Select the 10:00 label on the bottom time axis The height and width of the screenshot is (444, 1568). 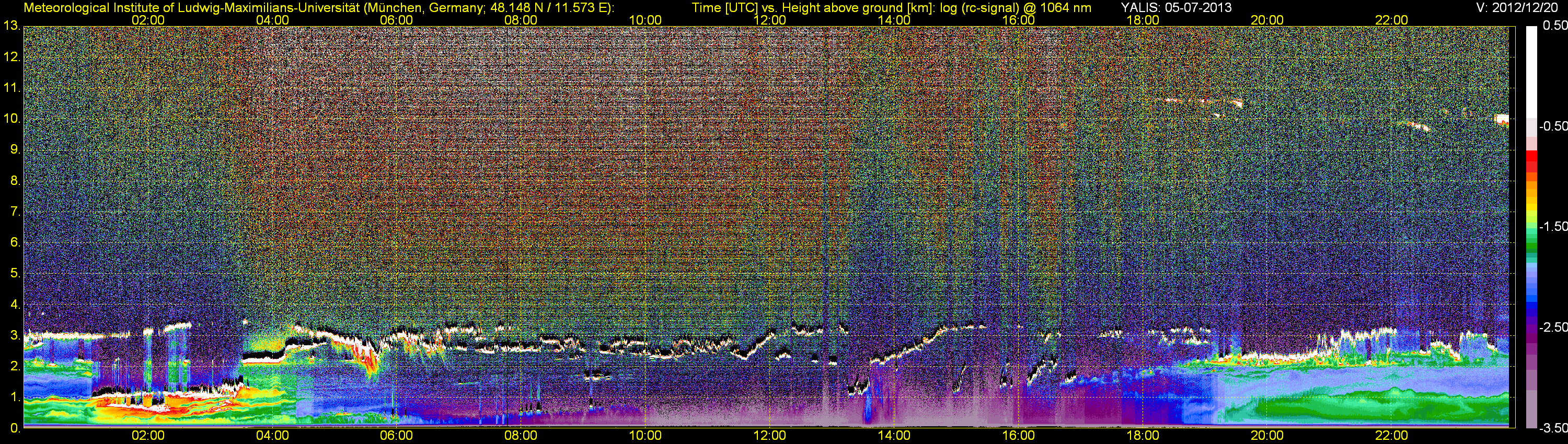coord(645,436)
